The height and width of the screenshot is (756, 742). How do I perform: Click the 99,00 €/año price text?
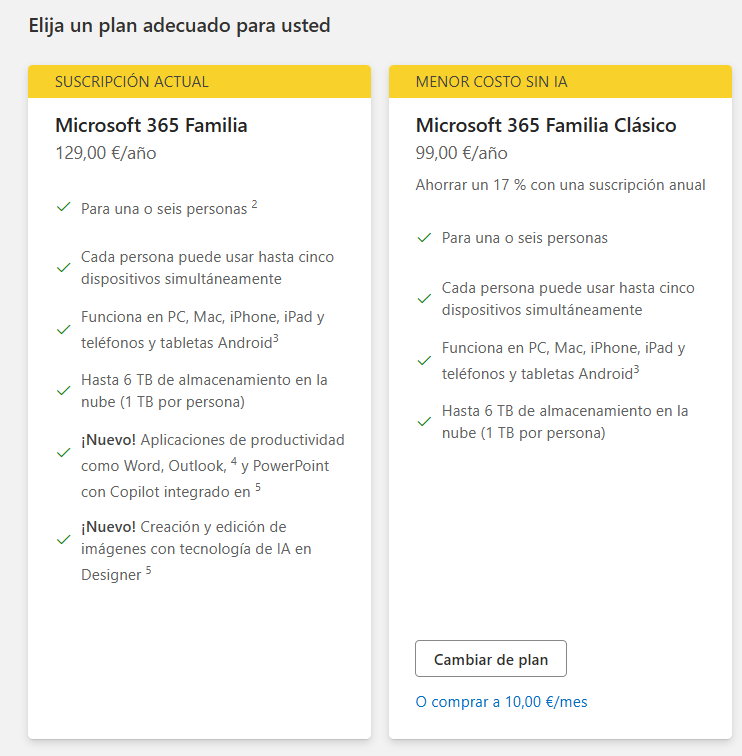coord(462,154)
